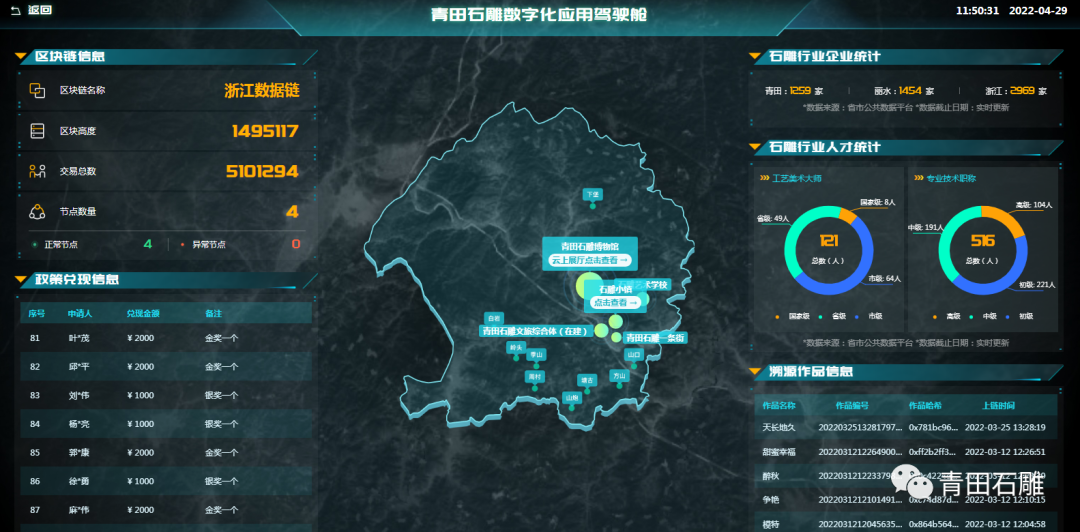
Task: Click the 浙江数据链 value
Action: pos(262,90)
